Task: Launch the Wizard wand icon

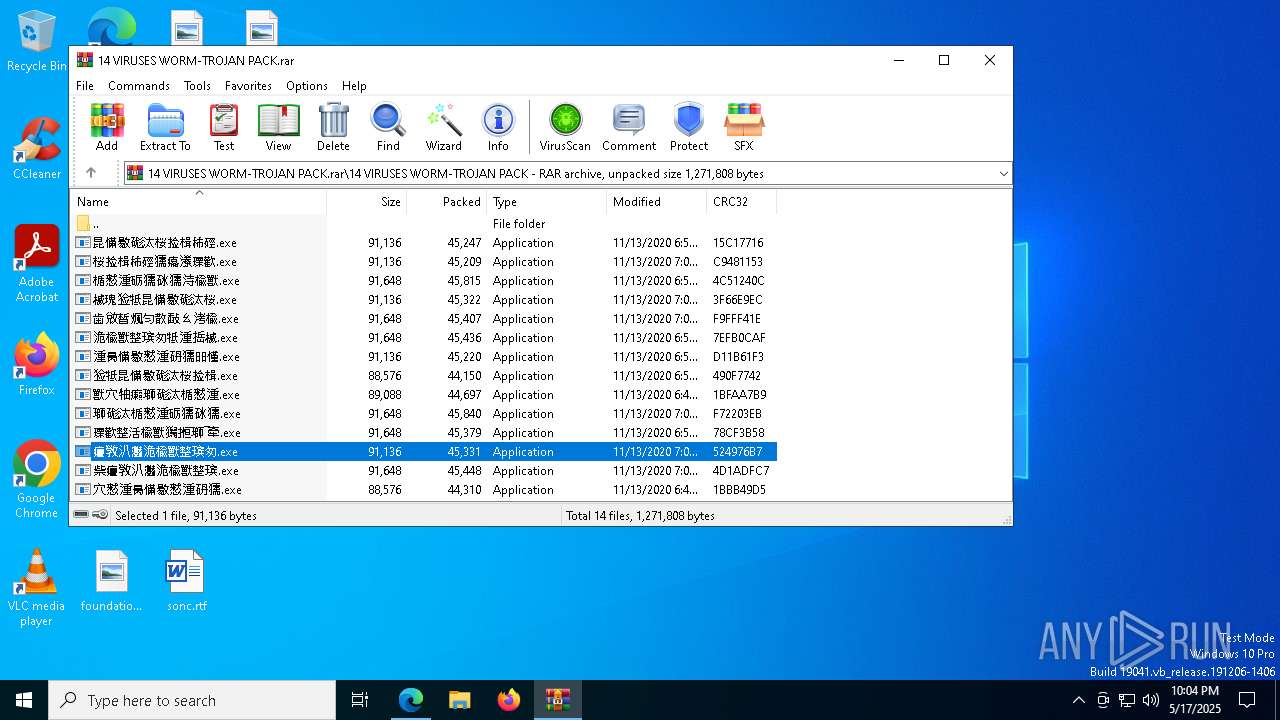Action: [443, 127]
